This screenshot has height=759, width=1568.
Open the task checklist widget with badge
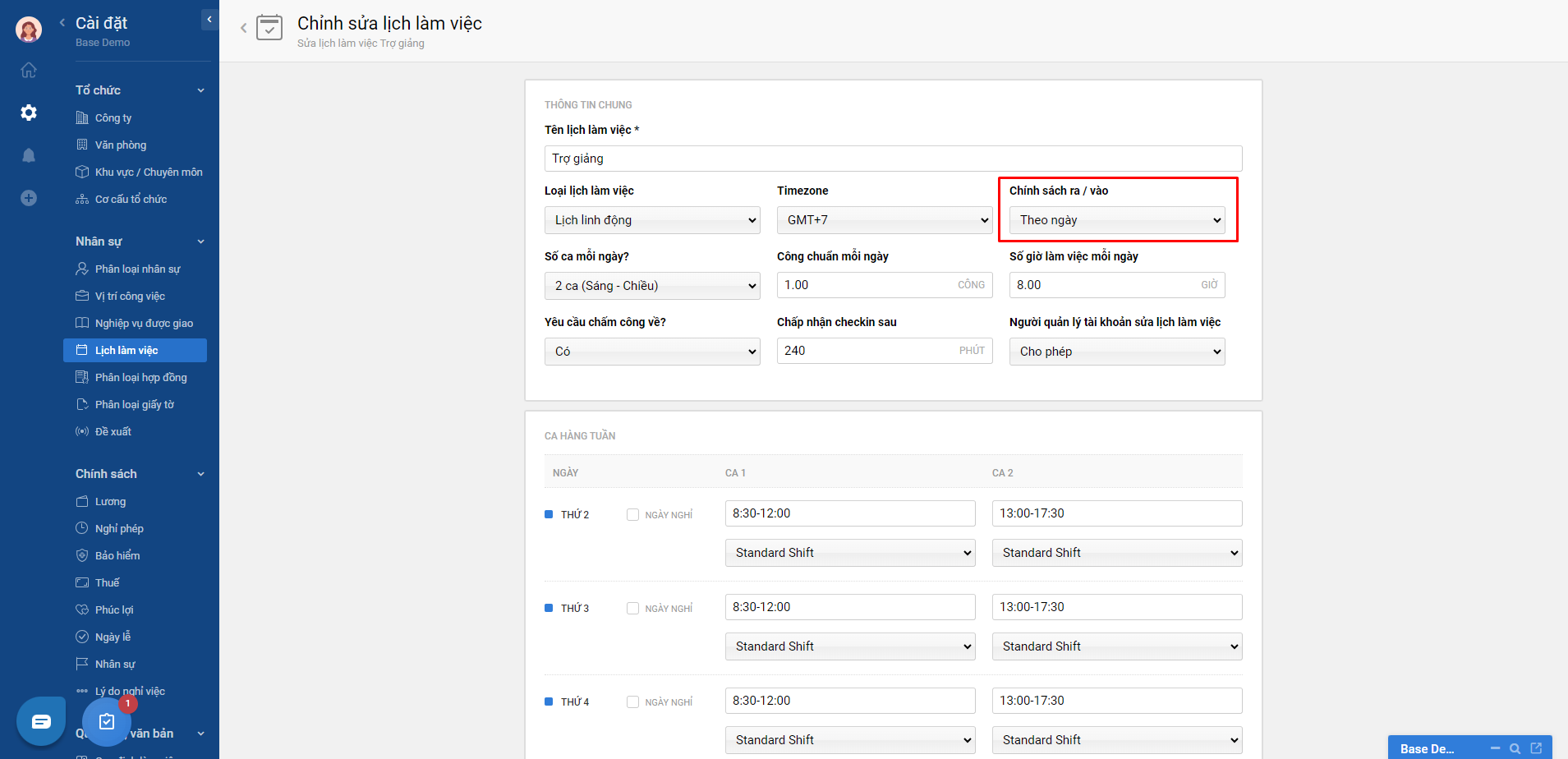107,721
